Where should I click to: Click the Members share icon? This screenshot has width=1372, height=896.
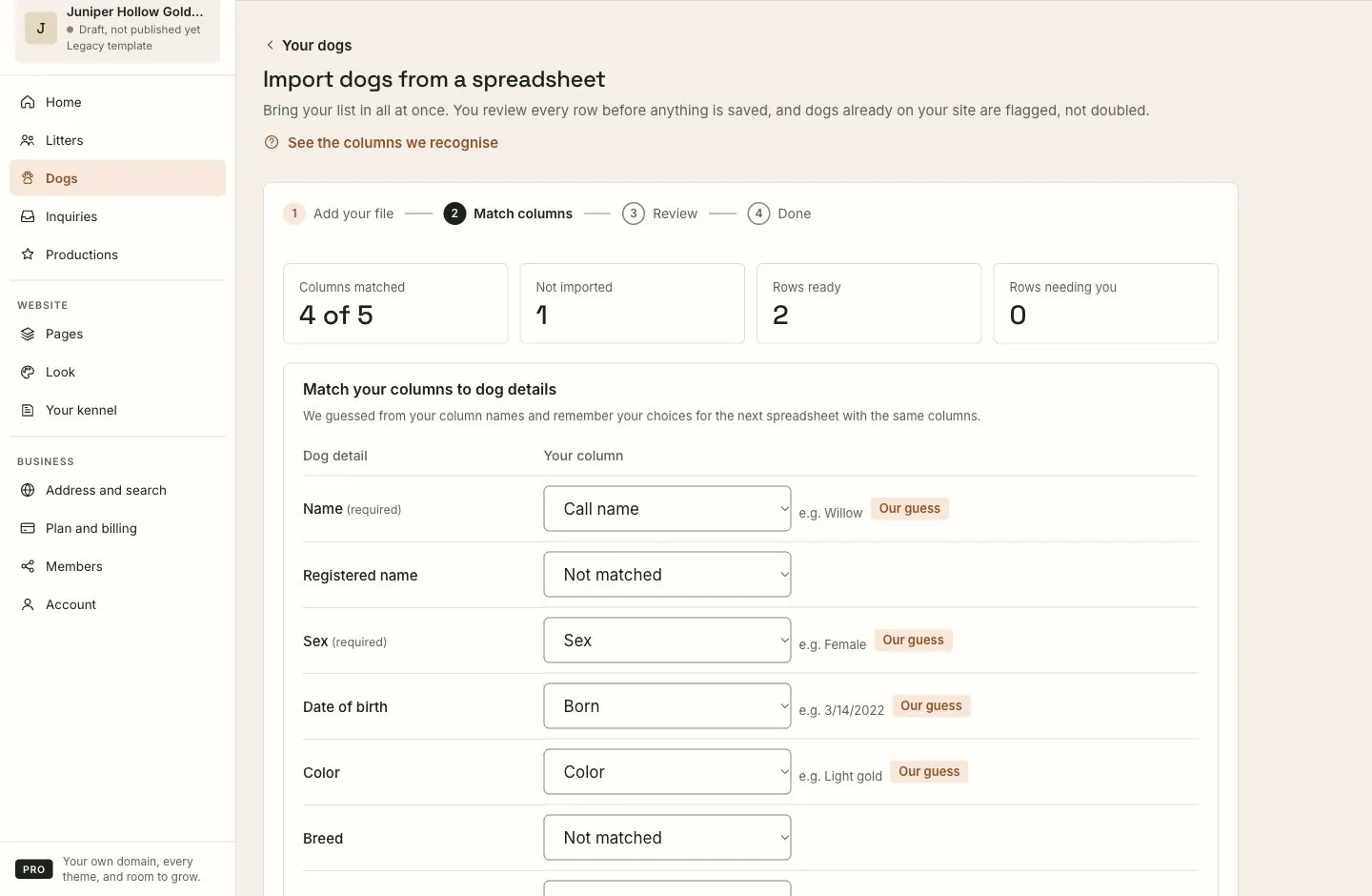click(28, 566)
